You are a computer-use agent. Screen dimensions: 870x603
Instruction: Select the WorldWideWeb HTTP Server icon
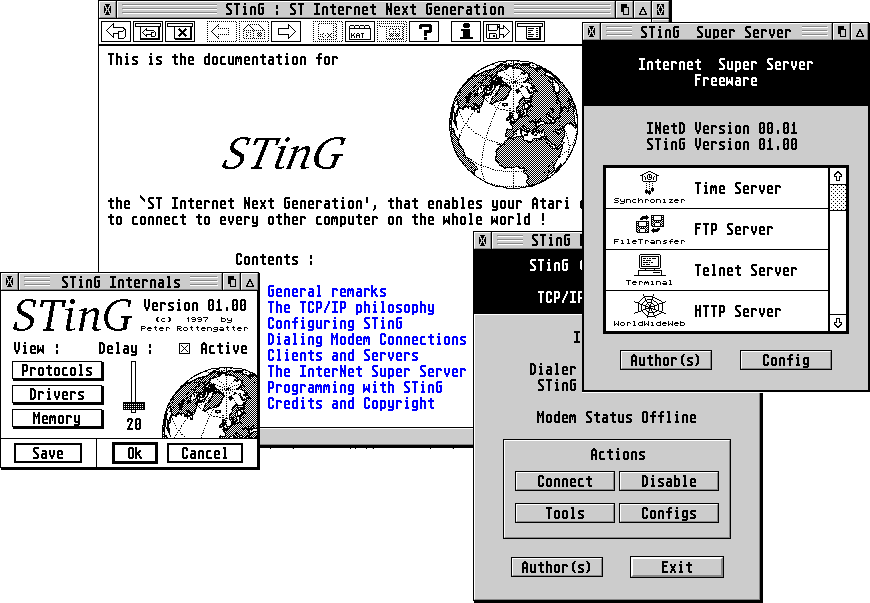click(x=649, y=311)
